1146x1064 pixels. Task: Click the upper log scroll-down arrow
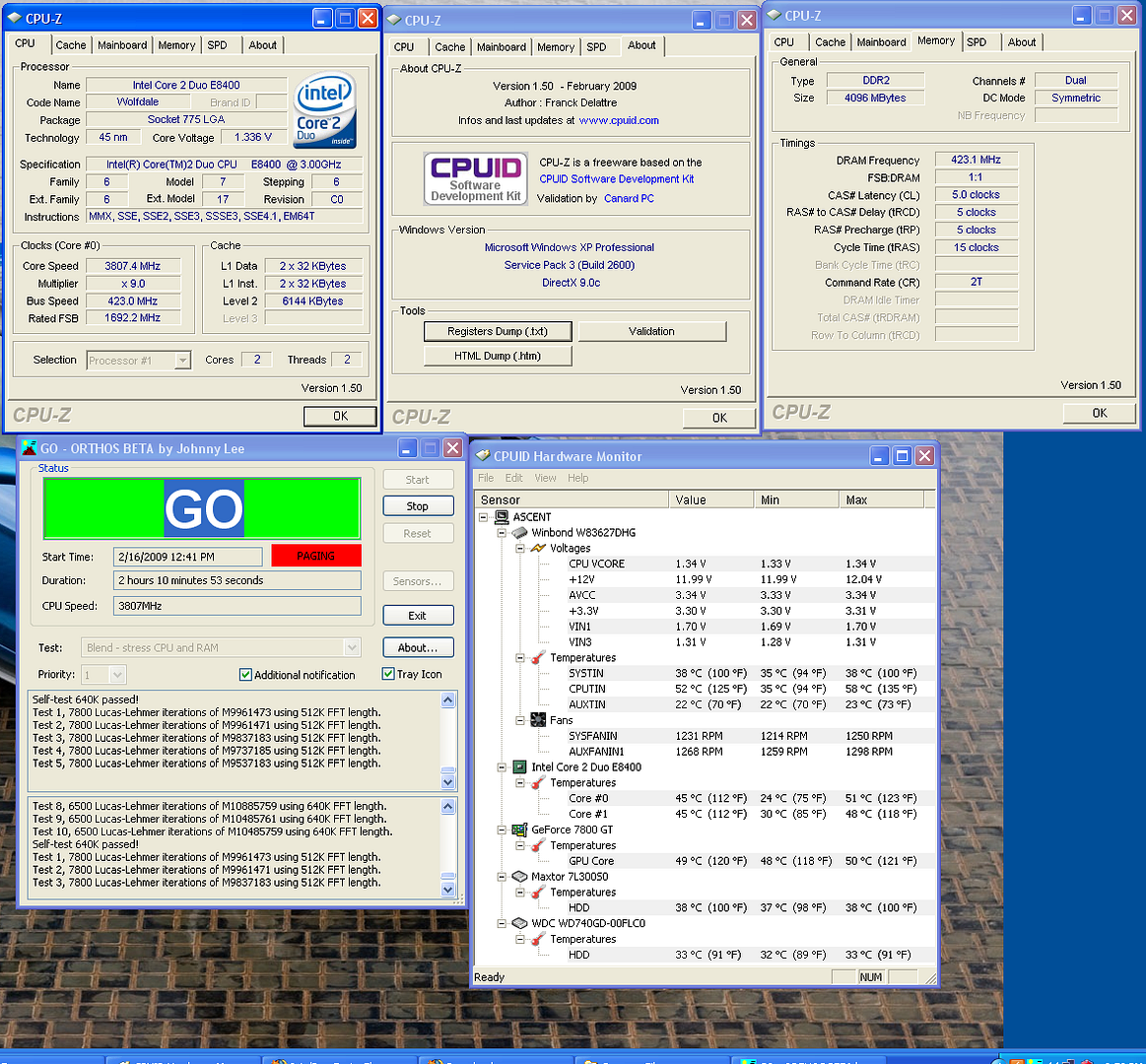point(448,782)
